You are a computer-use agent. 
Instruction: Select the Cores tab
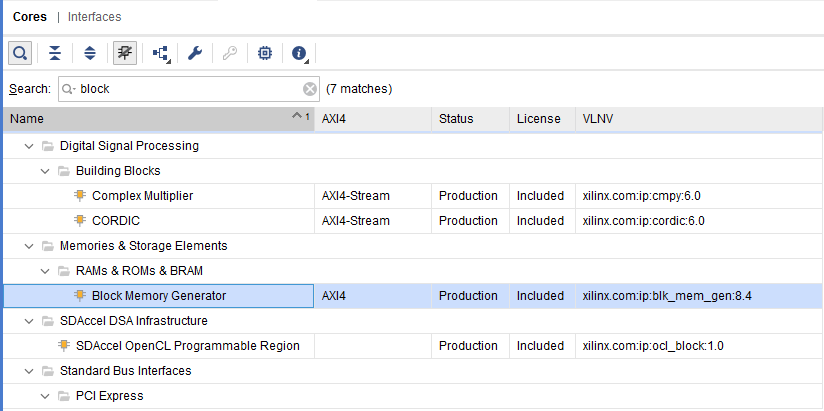30,17
